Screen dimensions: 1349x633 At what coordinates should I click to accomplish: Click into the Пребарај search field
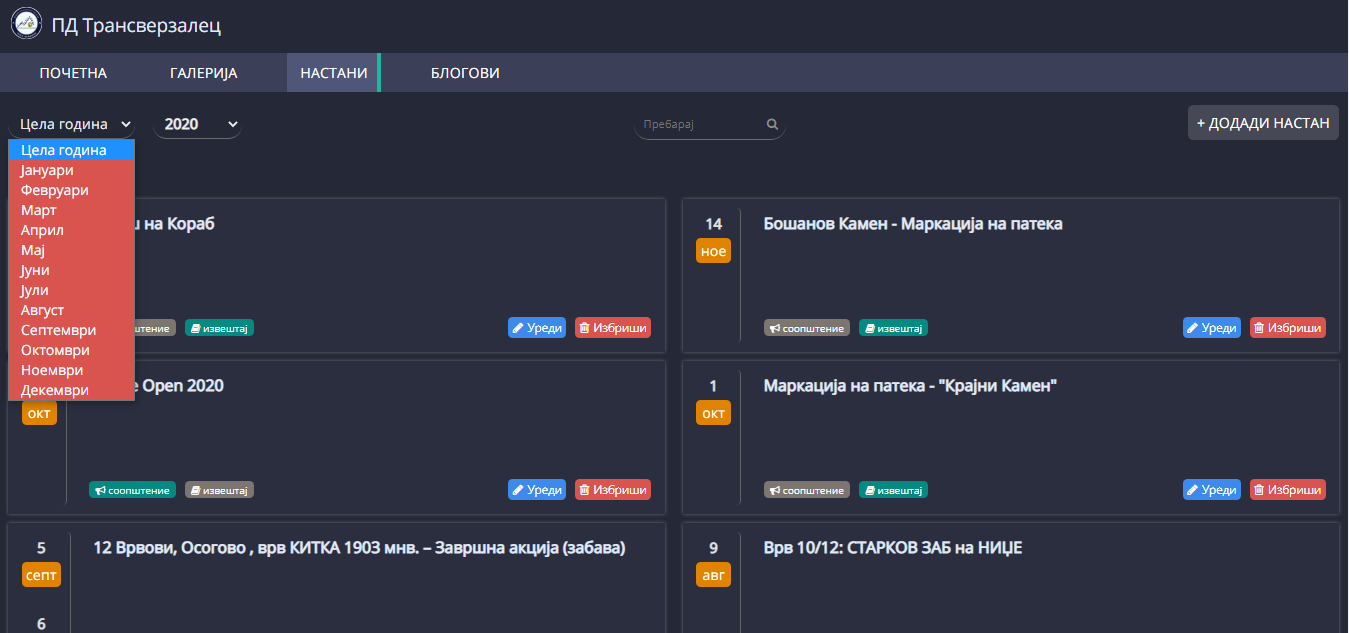(x=700, y=125)
